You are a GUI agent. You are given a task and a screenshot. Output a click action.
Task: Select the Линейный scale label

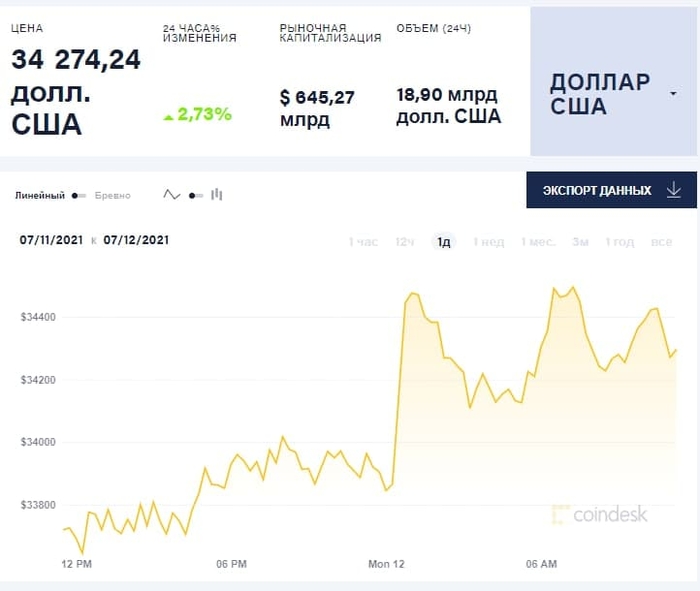pyautogui.click(x=40, y=196)
